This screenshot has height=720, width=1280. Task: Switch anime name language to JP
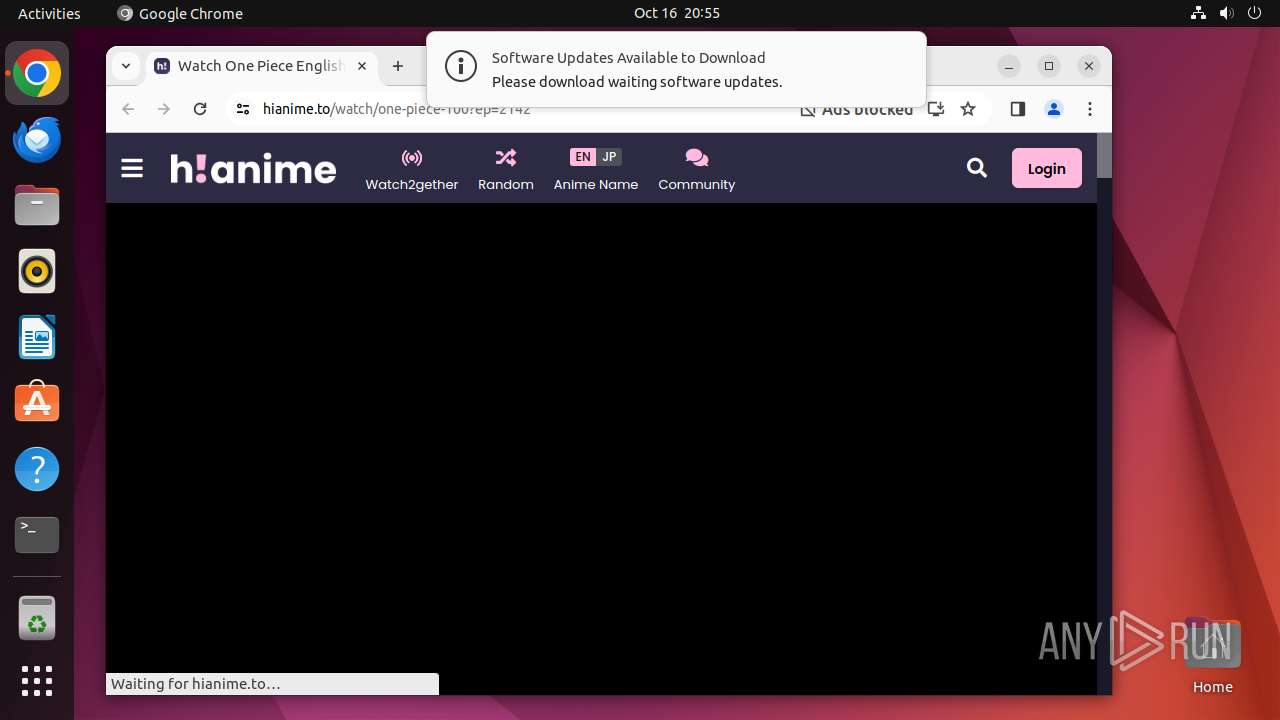click(x=609, y=157)
